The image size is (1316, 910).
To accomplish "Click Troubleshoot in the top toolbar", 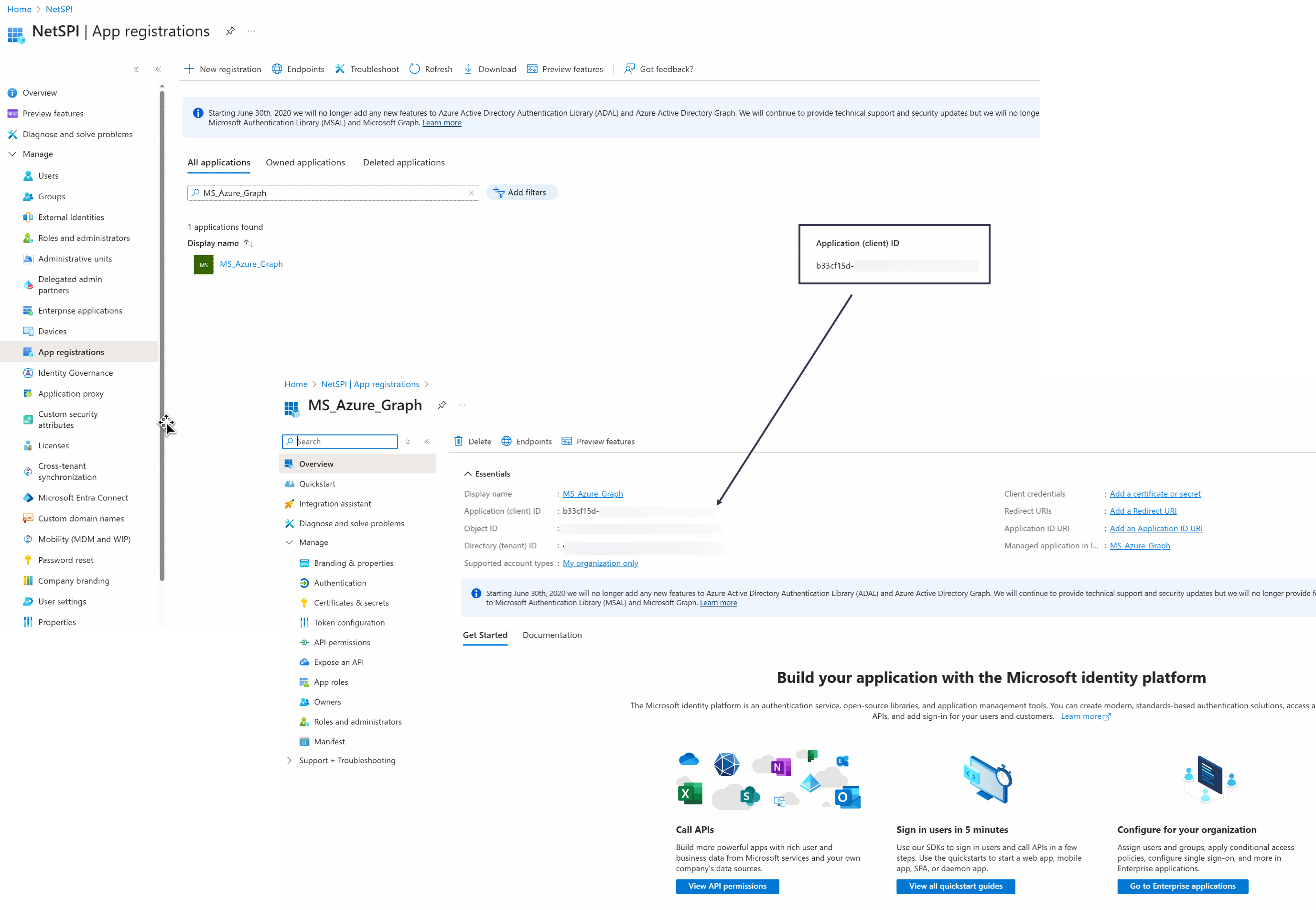I will click(x=367, y=69).
